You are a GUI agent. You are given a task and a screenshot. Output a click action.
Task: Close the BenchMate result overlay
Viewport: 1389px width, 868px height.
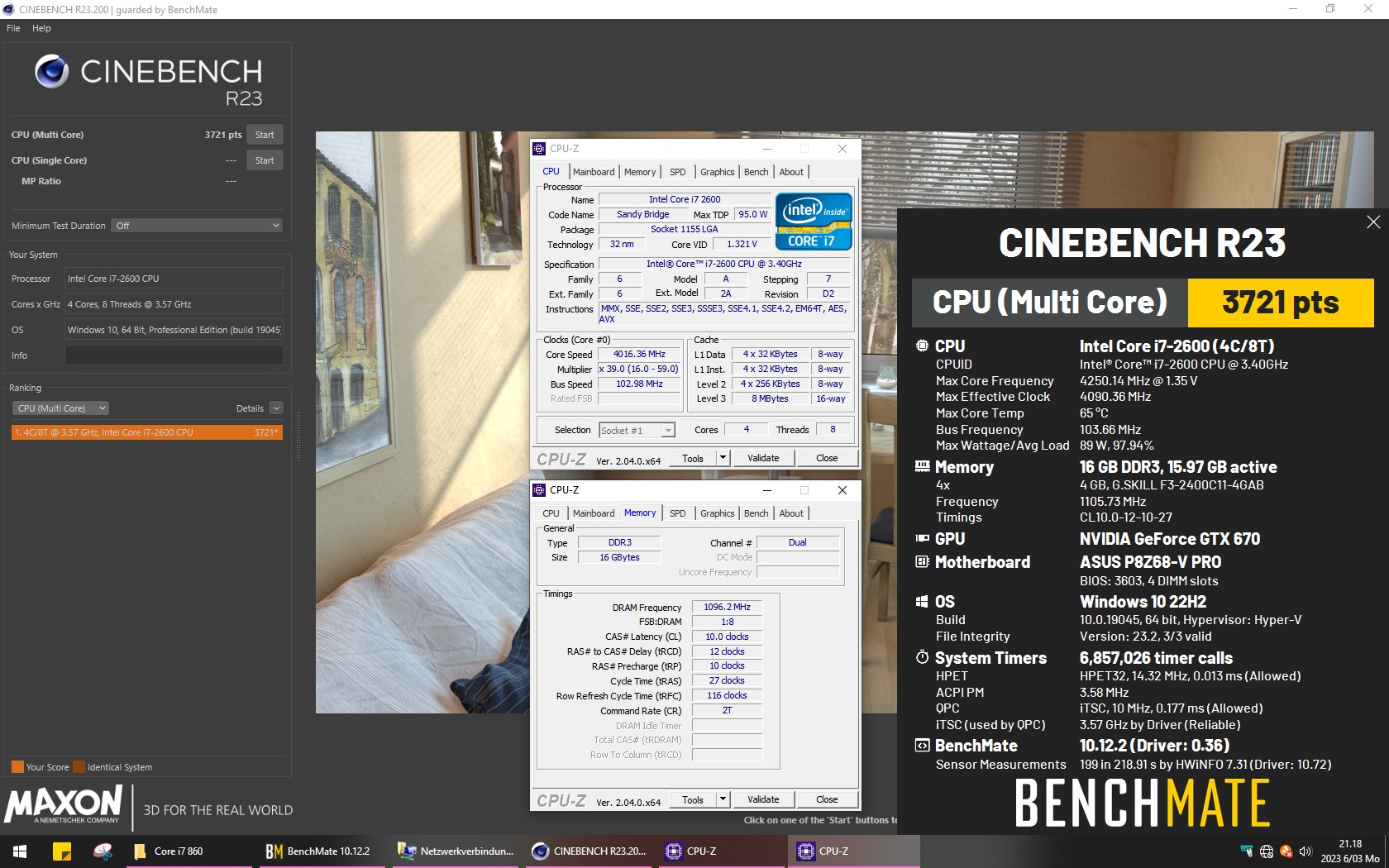pyautogui.click(x=1373, y=222)
